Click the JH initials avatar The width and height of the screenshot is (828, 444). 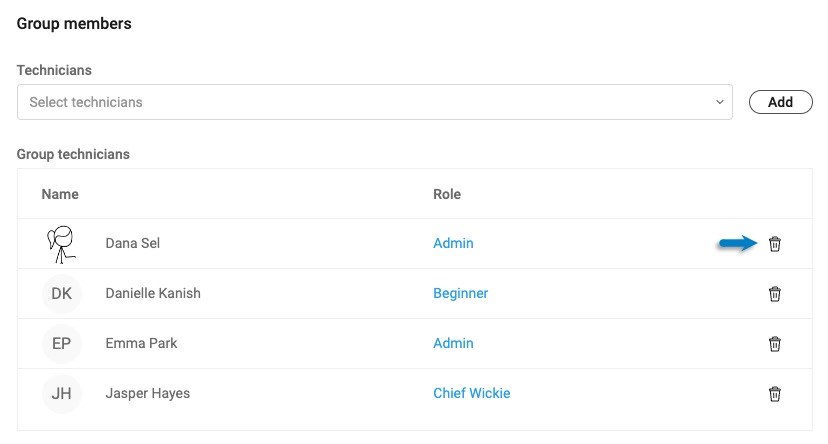[x=62, y=393]
